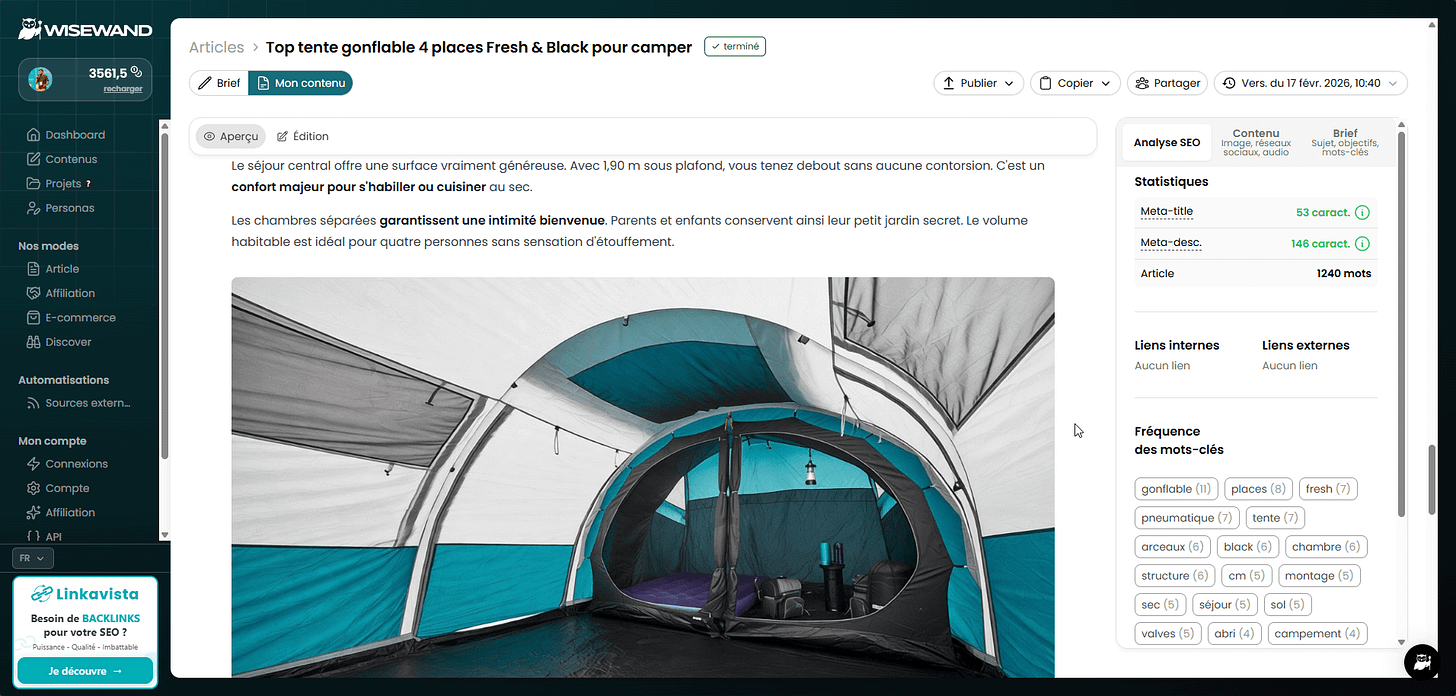Viewport: 1456px width, 696px height.
Task: Click the places (8) keyword tag
Action: [1258, 489]
